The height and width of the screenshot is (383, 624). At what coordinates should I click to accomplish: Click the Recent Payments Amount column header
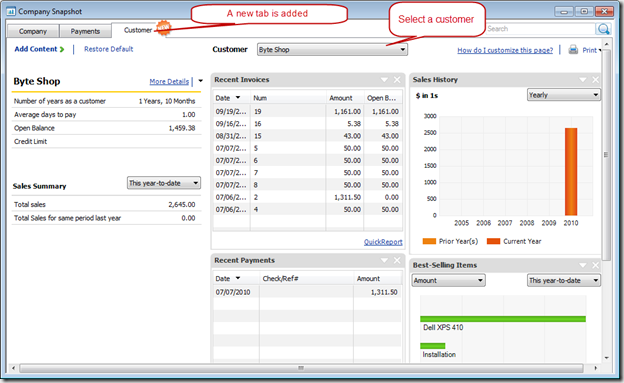click(x=377, y=279)
